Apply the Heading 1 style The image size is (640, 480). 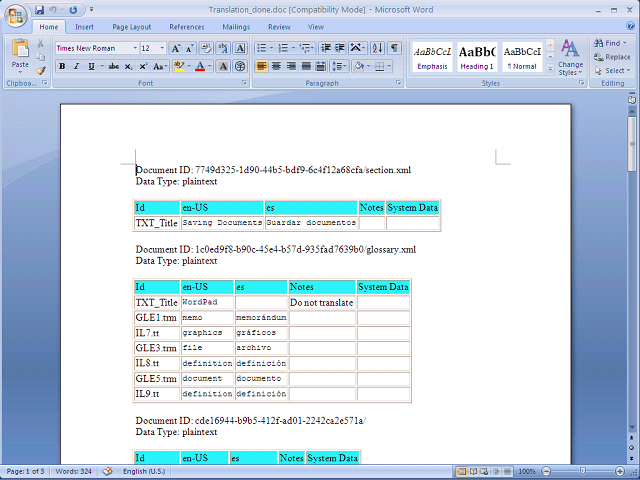[477, 57]
